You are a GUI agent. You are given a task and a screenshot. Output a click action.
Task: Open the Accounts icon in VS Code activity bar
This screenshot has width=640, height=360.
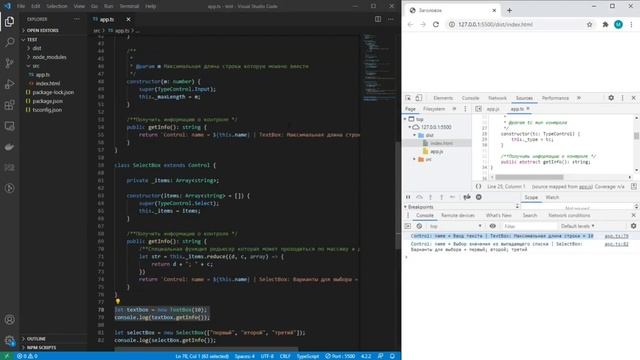tap(9, 320)
